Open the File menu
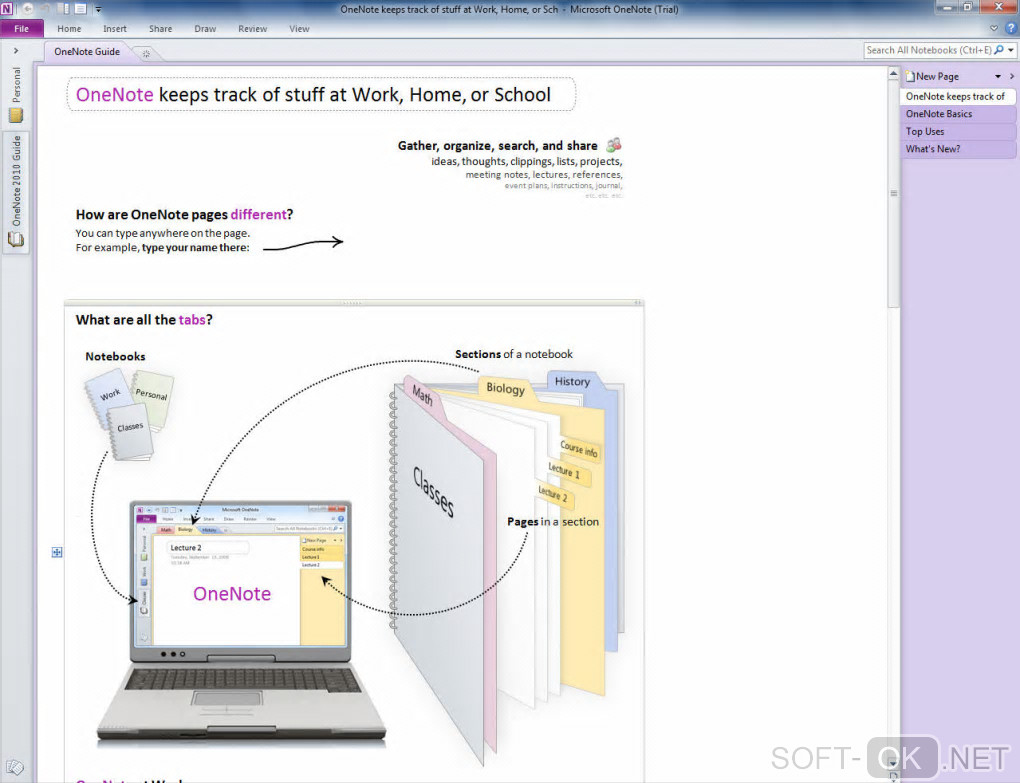Image resolution: width=1020 pixels, height=783 pixels. point(21,29)
